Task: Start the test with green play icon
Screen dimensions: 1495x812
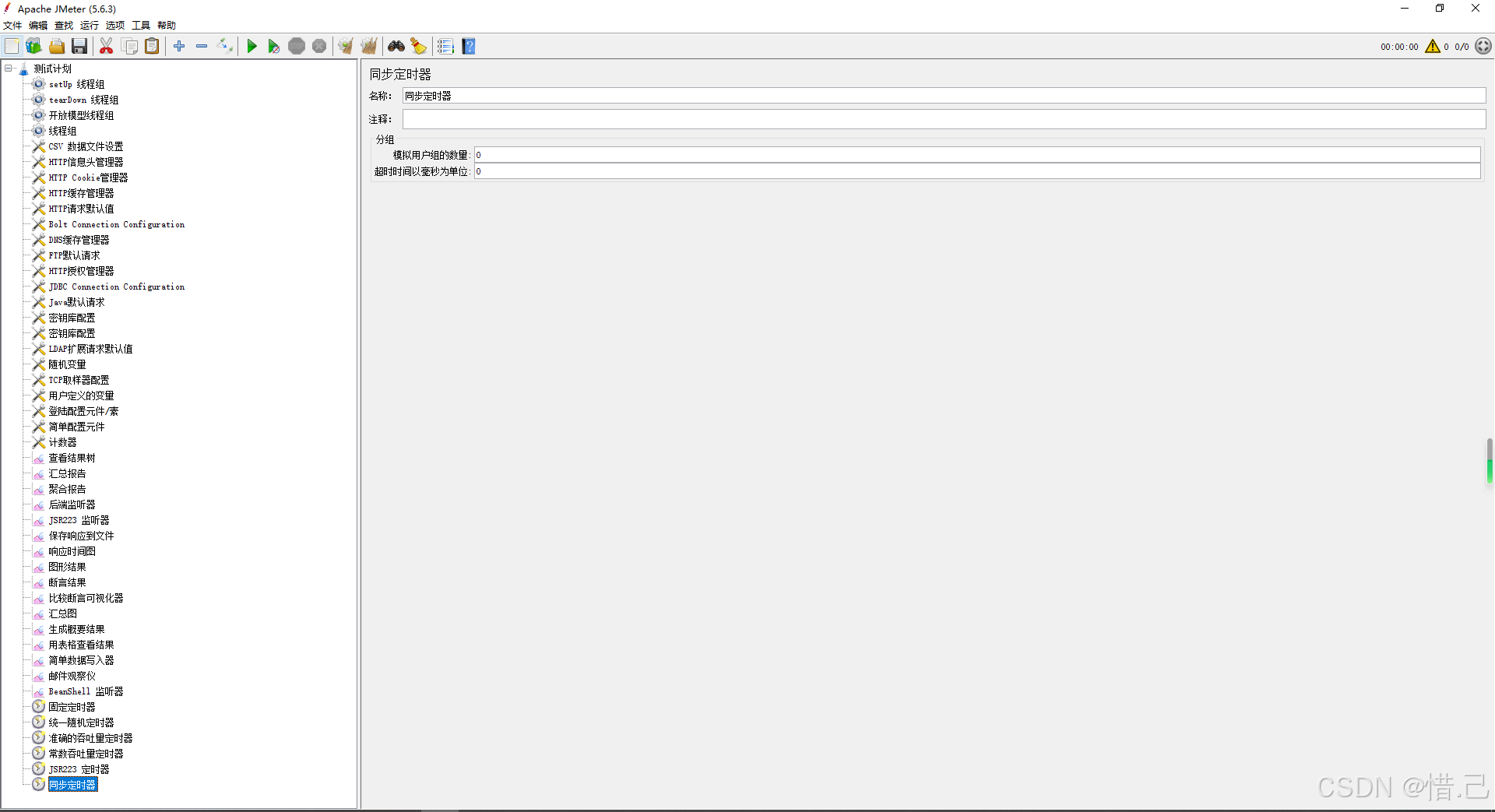Action: pos(252,47)
